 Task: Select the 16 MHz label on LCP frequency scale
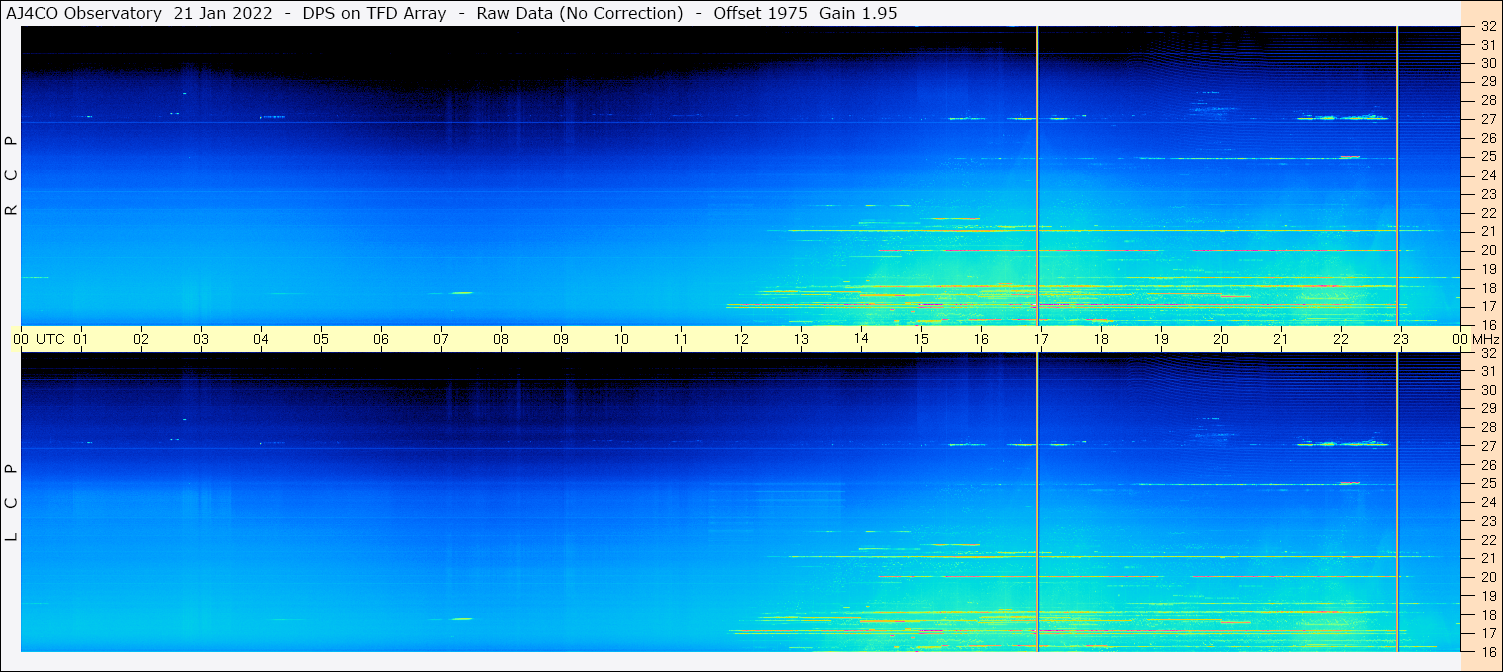pyautogui.click(x=1488, y=651)
